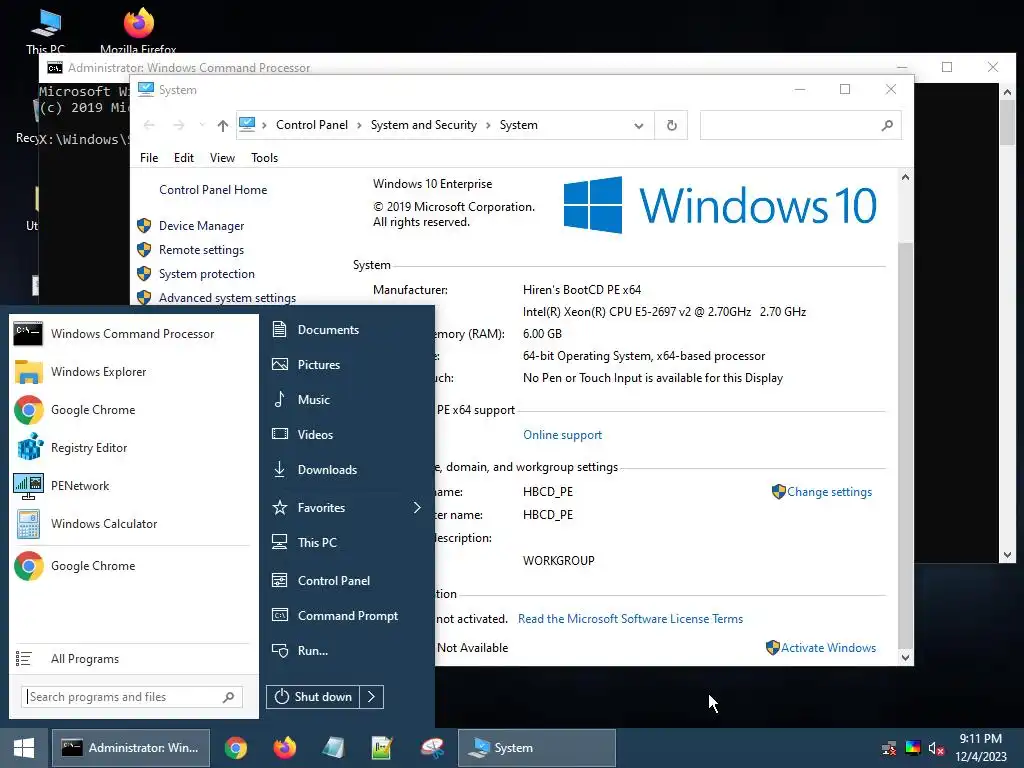Expand chevron after Control Panel breadcrumb

click(359, 125)
